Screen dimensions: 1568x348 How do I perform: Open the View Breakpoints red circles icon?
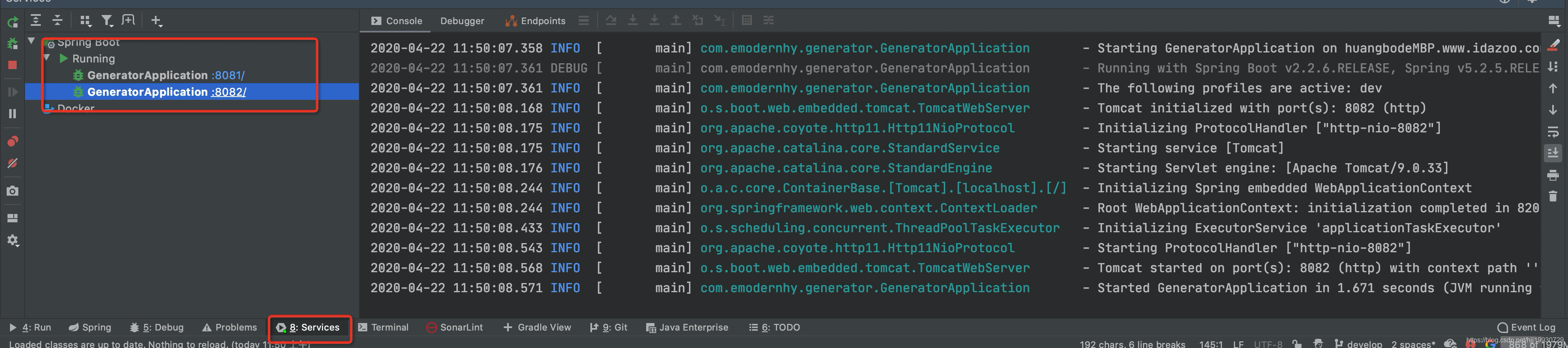pos(12,141)
